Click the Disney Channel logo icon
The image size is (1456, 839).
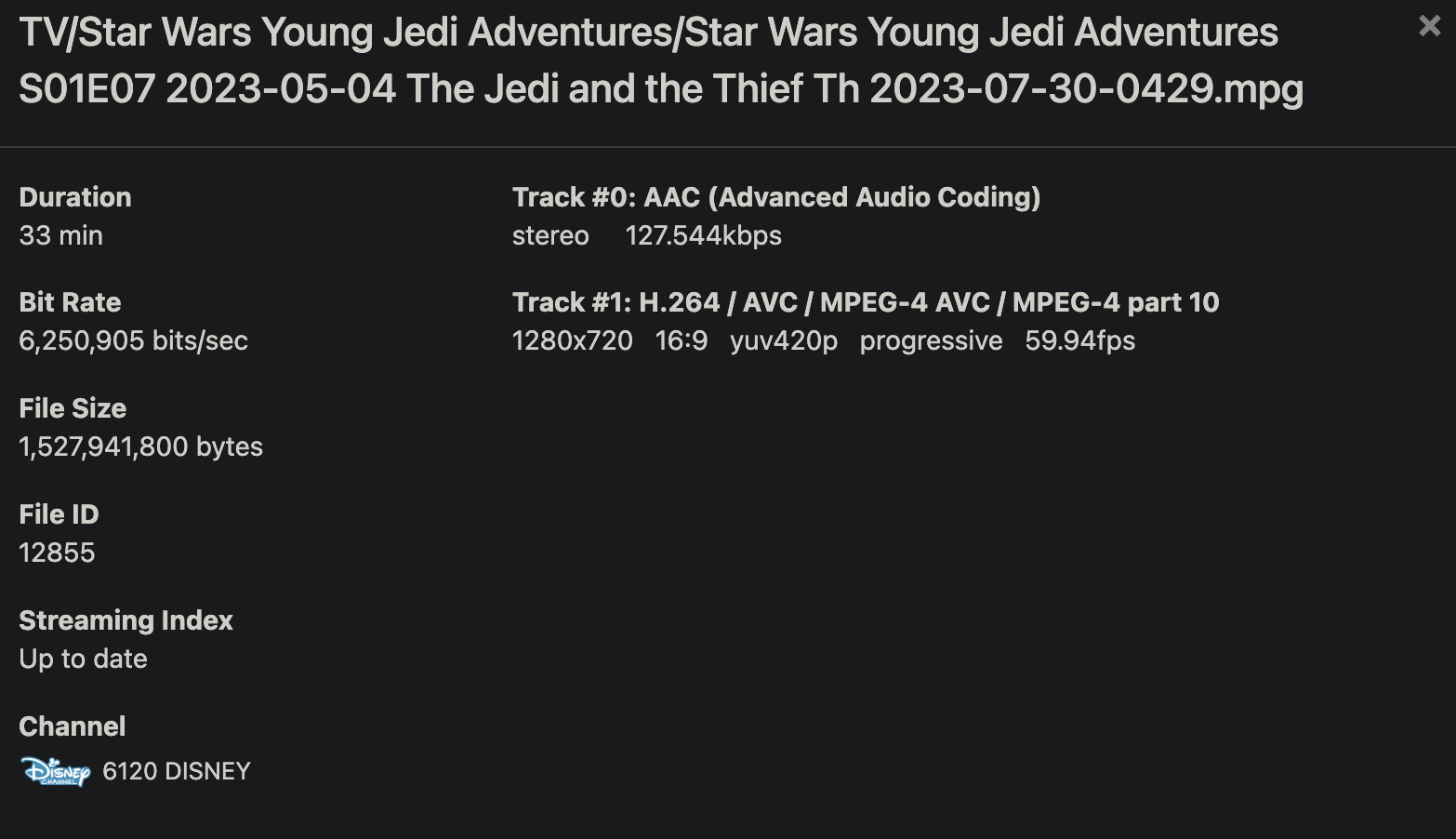point(55,771)
